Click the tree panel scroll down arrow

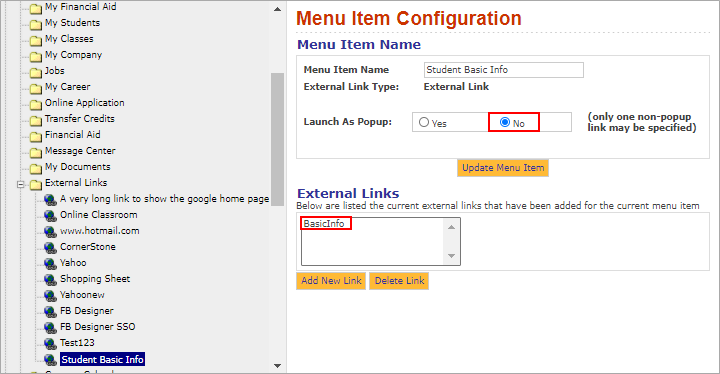[x=277, y=366]
